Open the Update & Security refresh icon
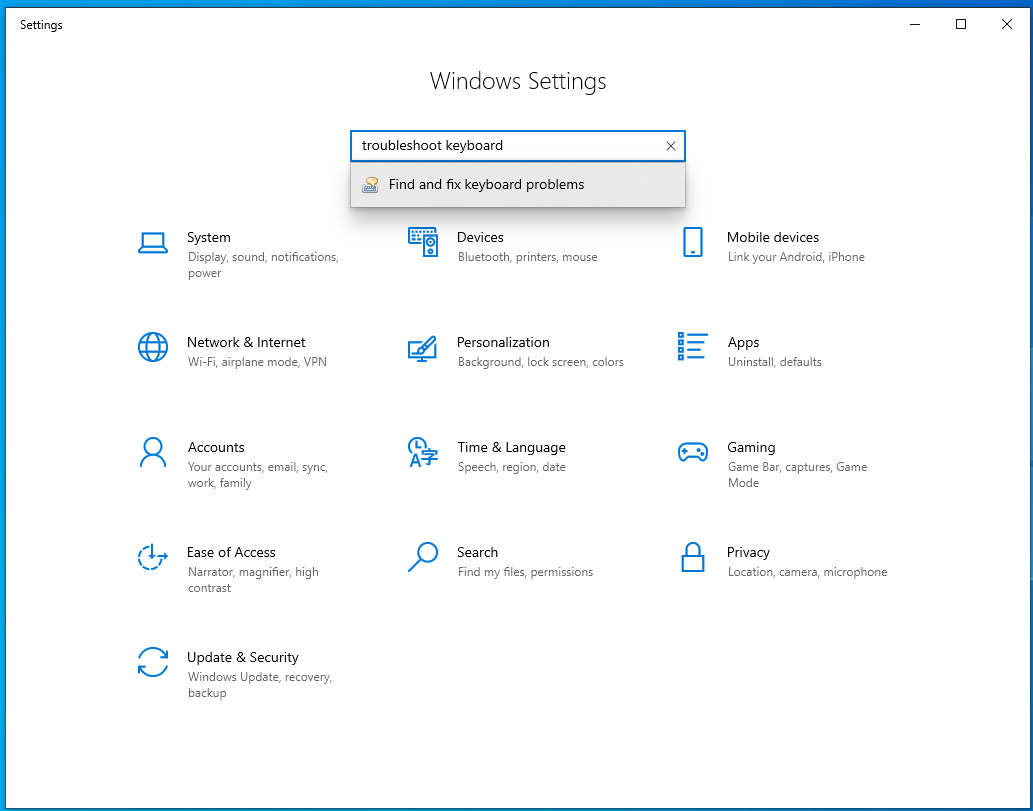Screen dimensions: 1033x811 pos(152,662)
